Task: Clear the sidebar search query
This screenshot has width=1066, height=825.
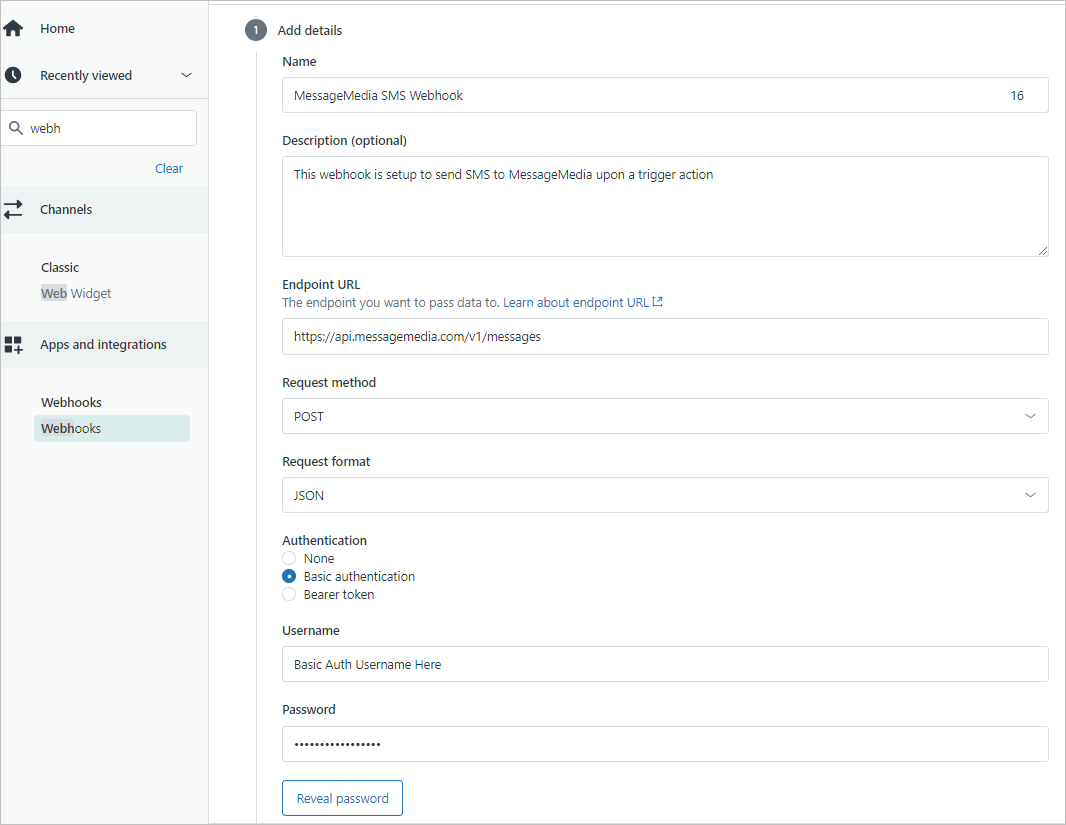Action: (168, 168)
